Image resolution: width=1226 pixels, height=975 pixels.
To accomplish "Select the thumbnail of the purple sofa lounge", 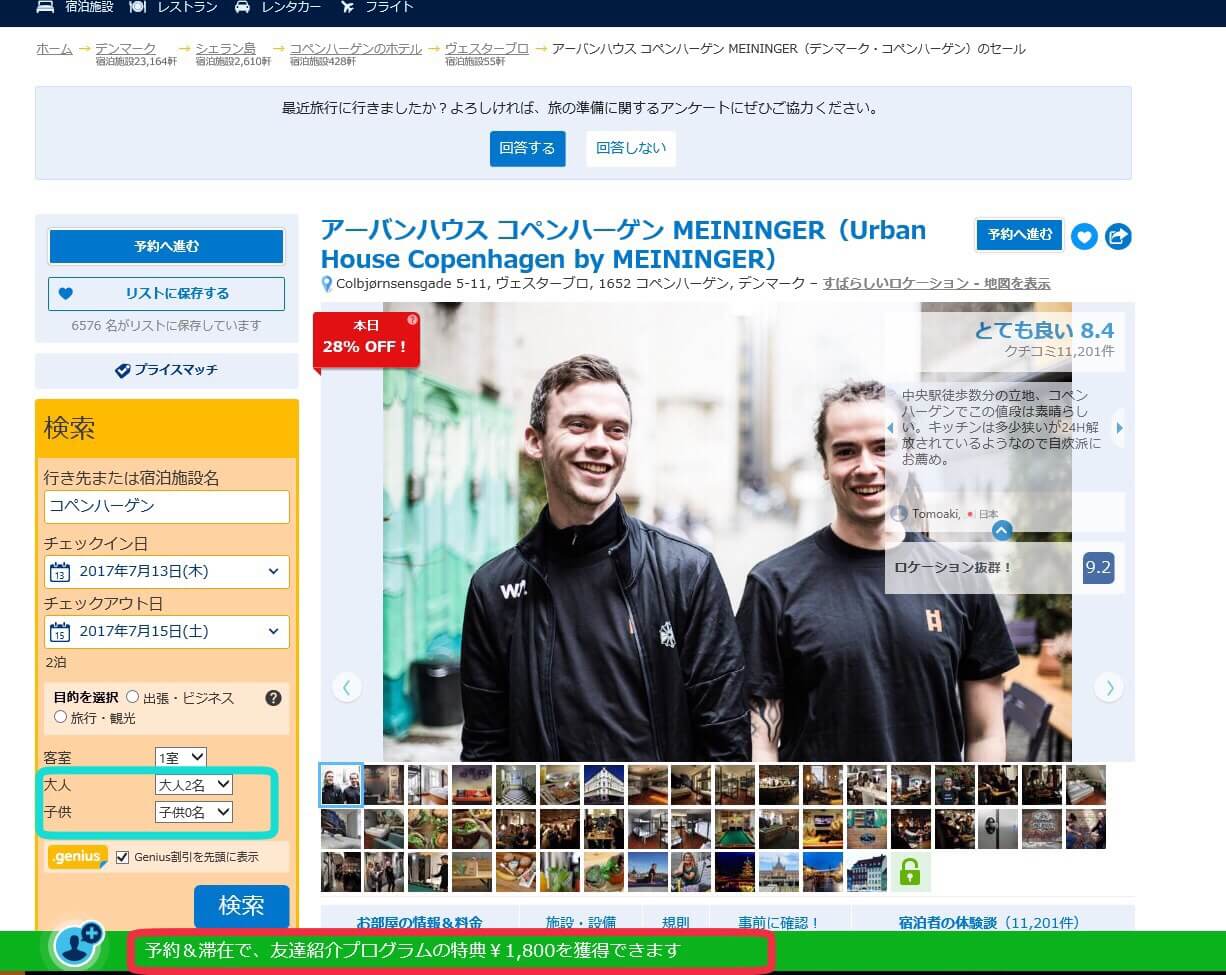I will (472, 785).
